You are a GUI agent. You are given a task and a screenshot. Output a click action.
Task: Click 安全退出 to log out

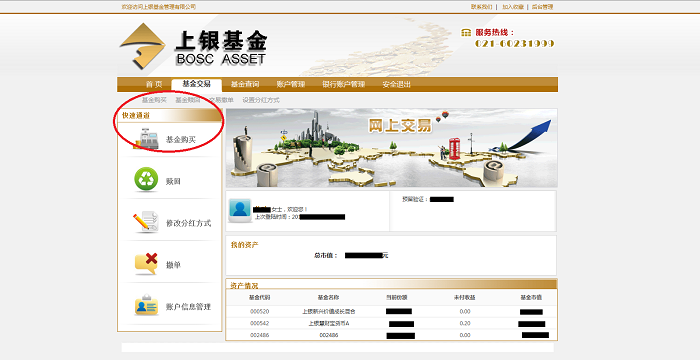tap(396, 84)
